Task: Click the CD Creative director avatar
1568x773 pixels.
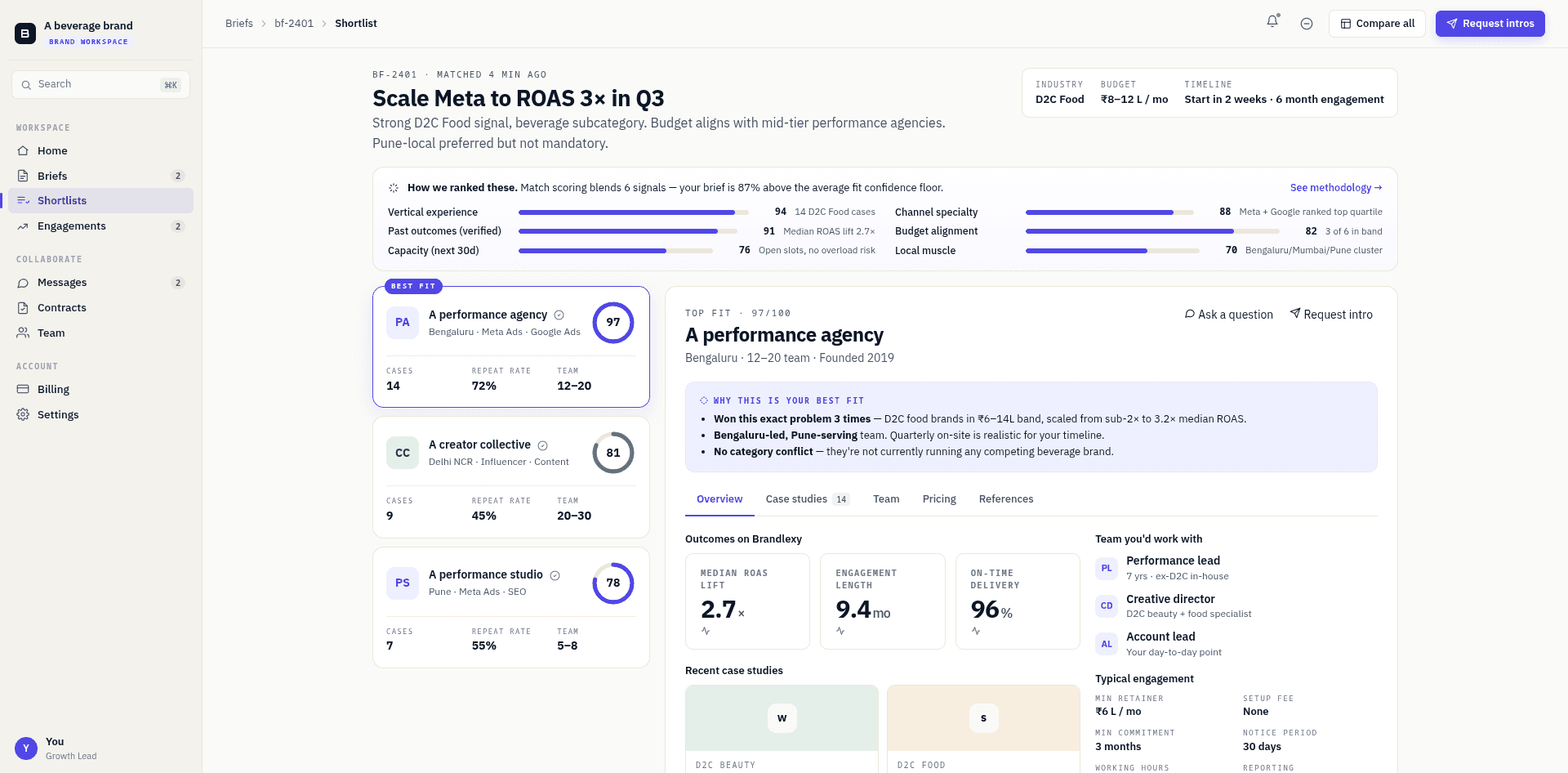Action: coord(1107,605)
